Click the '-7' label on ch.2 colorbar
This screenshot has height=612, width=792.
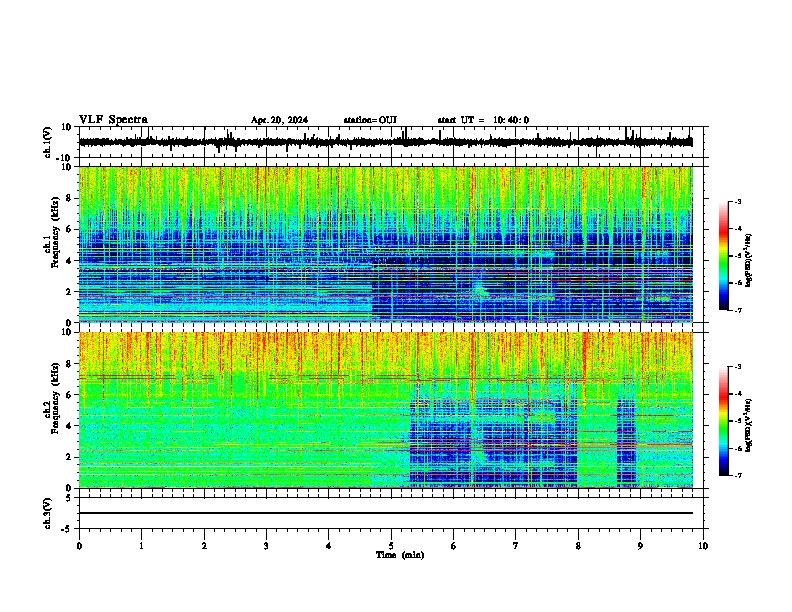pyautogui.click(x=737, y=475)
